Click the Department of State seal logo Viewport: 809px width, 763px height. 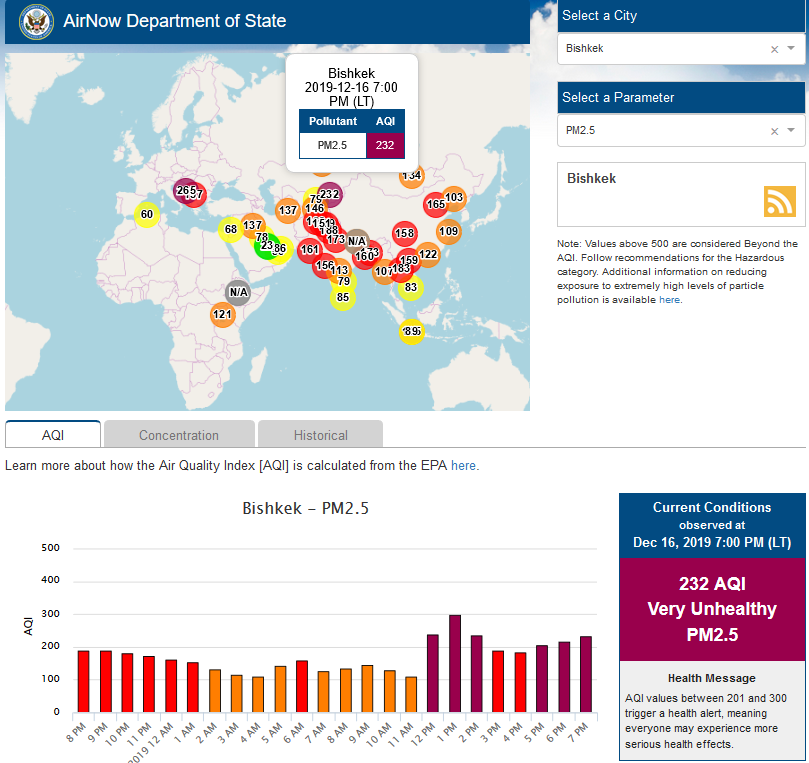pyautogui.click(x=36, y=21)
